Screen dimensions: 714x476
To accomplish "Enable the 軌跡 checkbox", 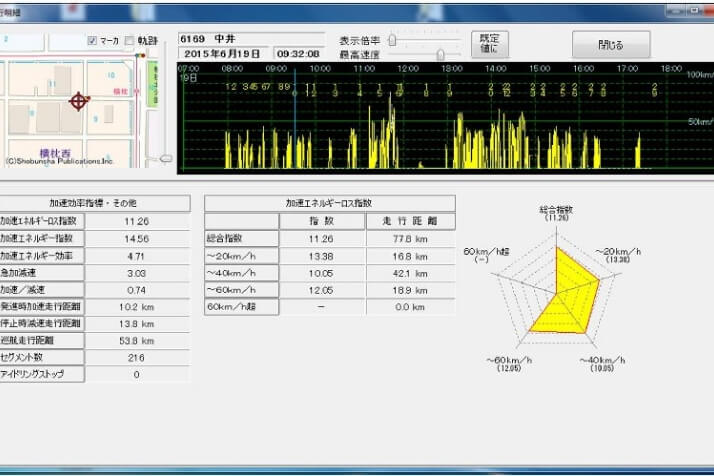I will click(129, 41).
